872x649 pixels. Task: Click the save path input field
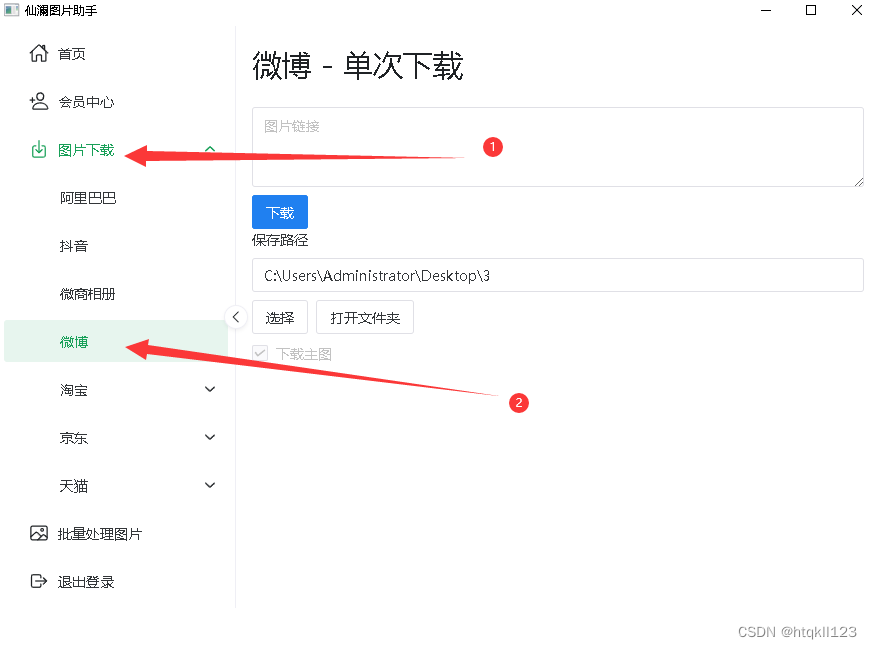coord(558,275)
